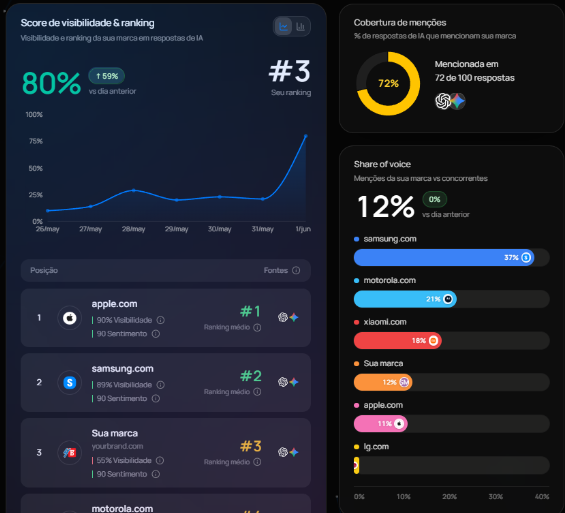This screenshot has width=565, height=513.
Task: Show info for samsung.com Ranking médio
Action: [x=257, y=392]
